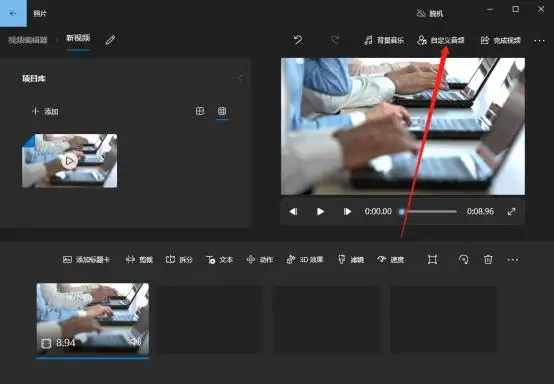
Task: Play the video preview
Action: [320, 212]
